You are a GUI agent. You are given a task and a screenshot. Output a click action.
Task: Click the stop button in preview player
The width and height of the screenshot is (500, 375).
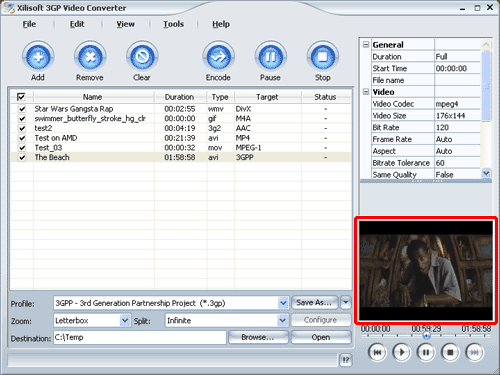click(450, 352)
